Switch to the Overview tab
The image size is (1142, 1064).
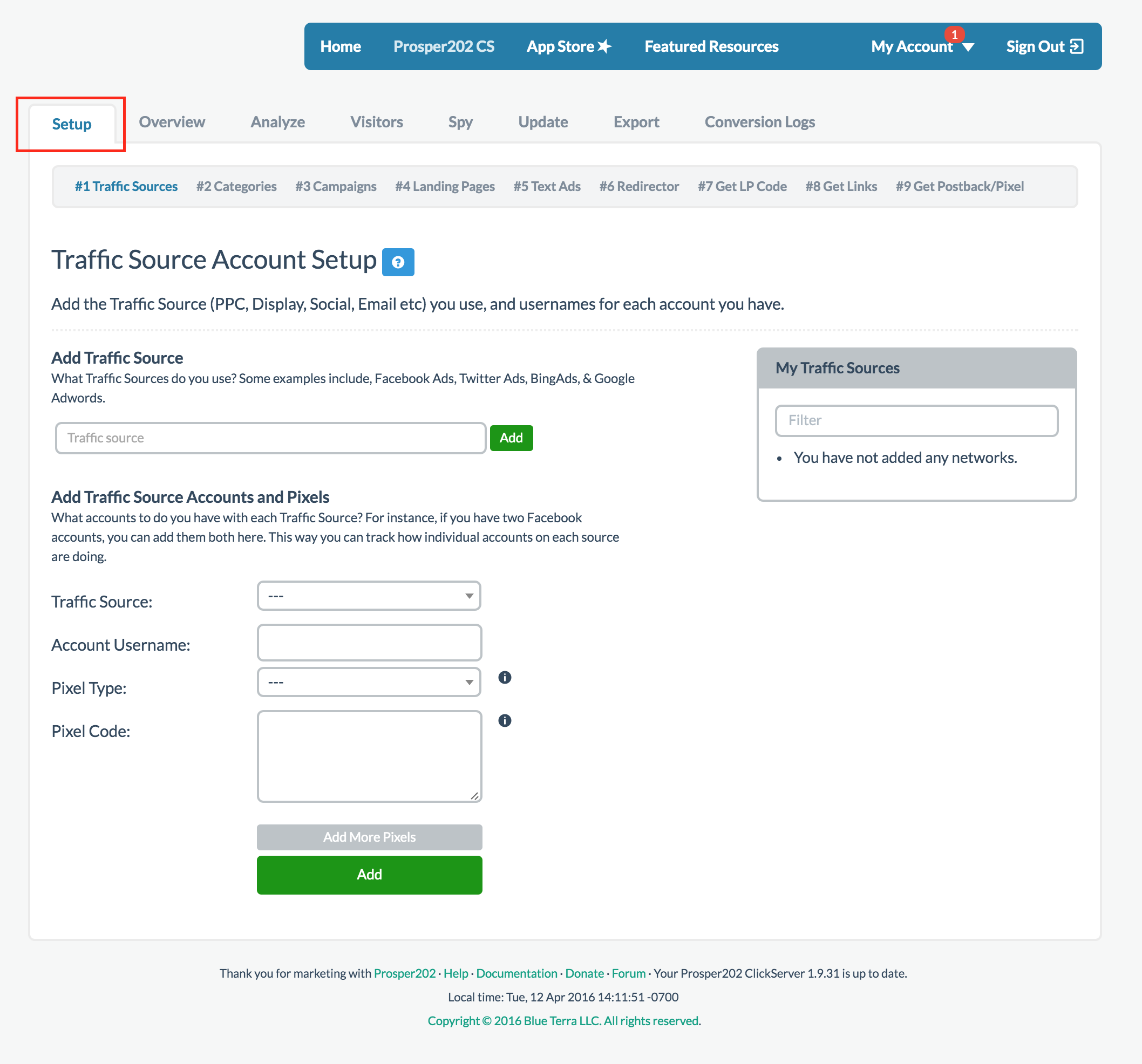click(172, 122)
